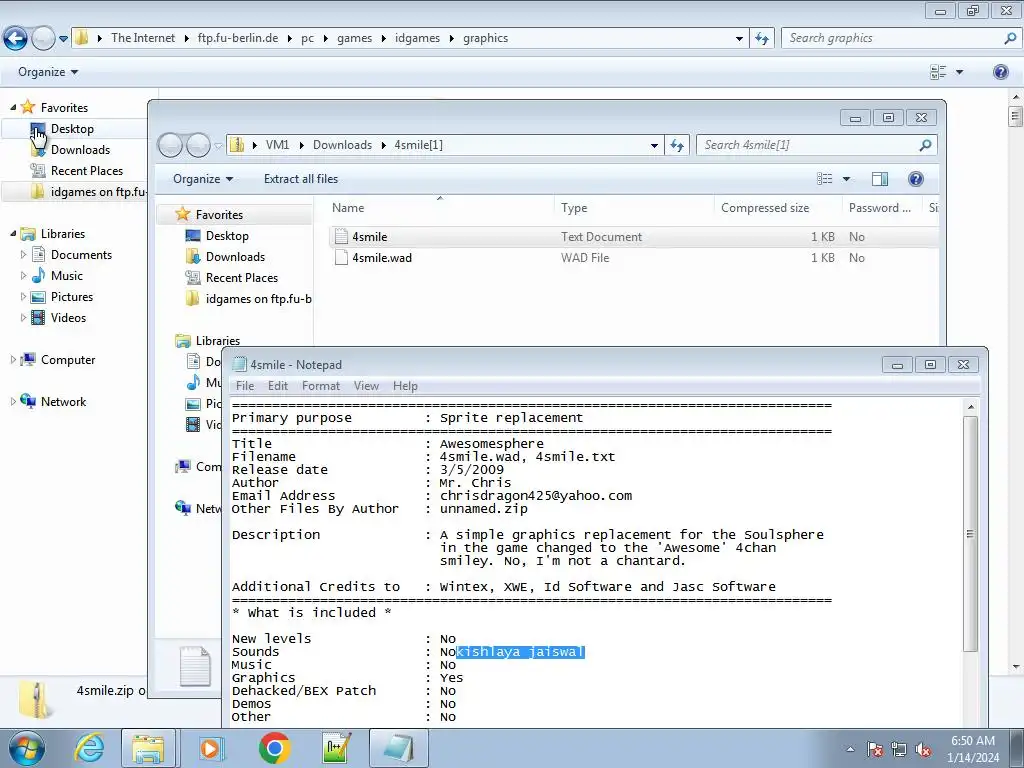Open view options dropdown in 4smile[1] window
Image resolution: width=1024 pixels, height=768 pixels.
(846, 179)
